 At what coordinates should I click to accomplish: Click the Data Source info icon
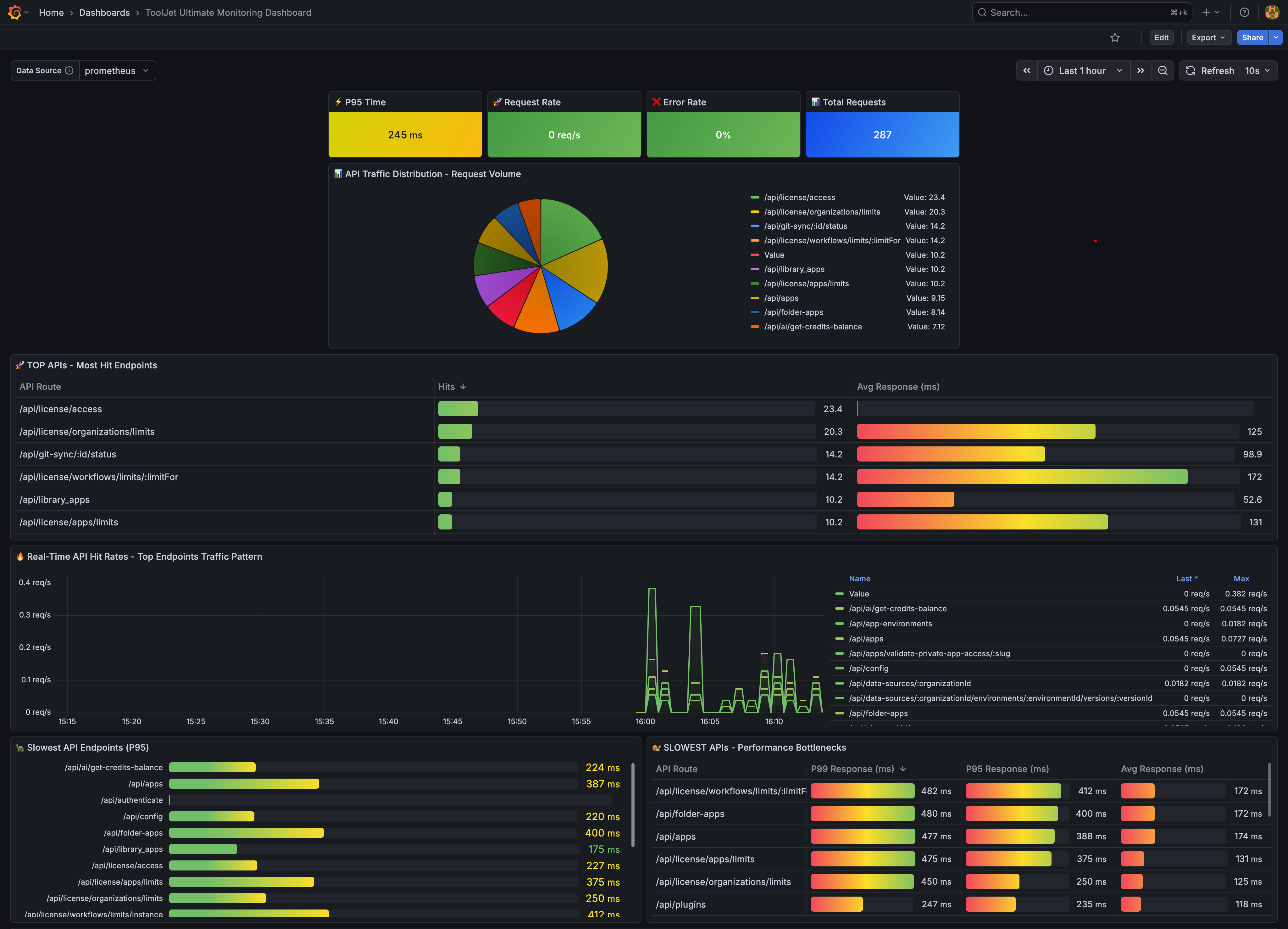point(69,70)
